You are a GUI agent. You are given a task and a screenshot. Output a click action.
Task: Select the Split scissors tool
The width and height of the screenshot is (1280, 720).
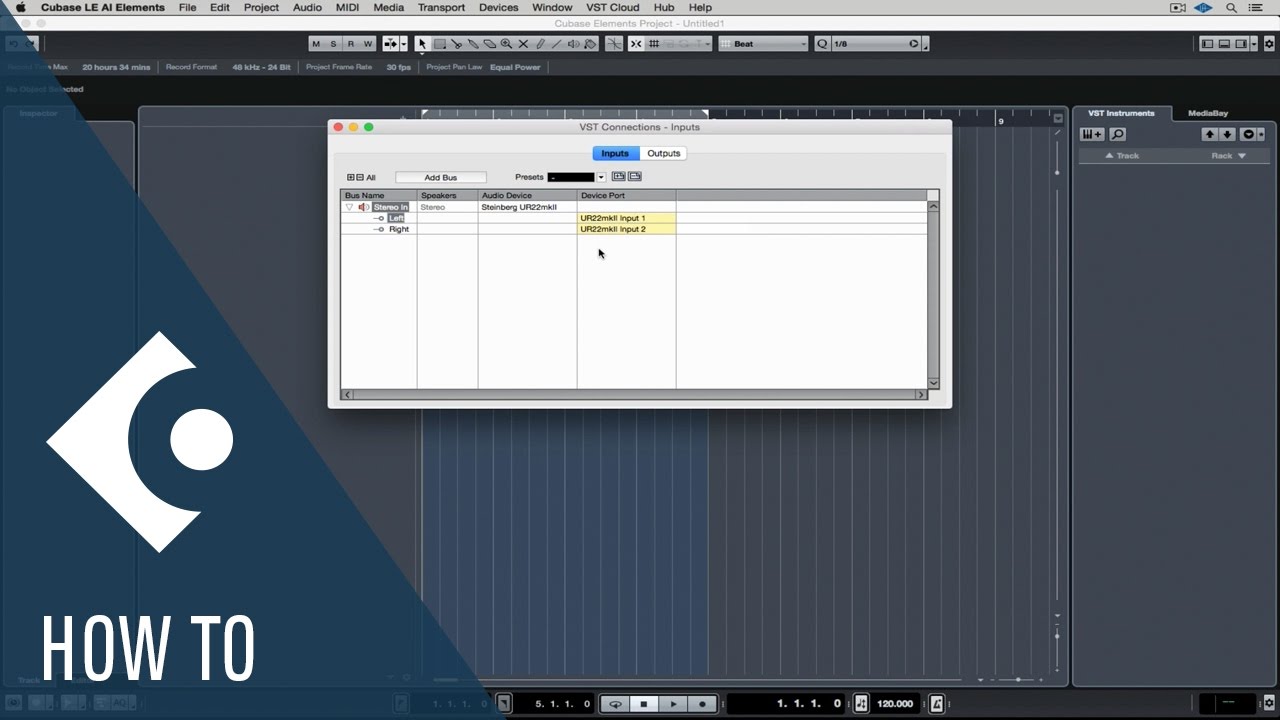[x=456, y=44]
